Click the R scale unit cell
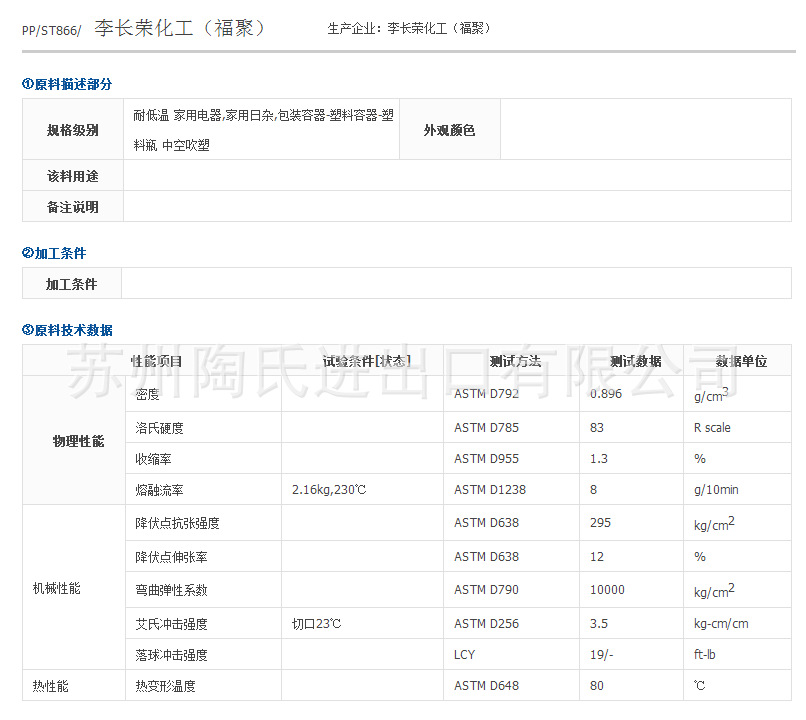The image size is (806, 720). (737, 428)
